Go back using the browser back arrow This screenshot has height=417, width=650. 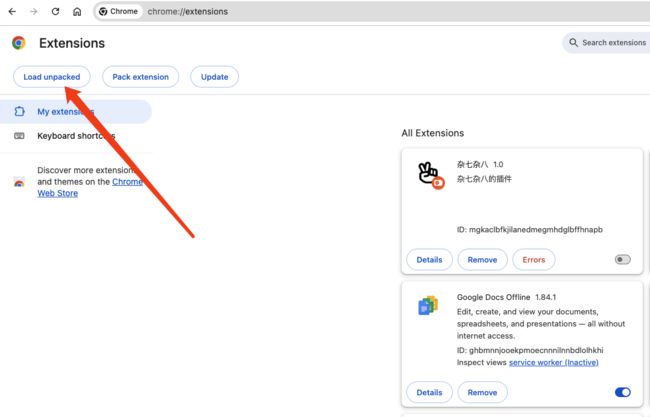pos(12,12)
